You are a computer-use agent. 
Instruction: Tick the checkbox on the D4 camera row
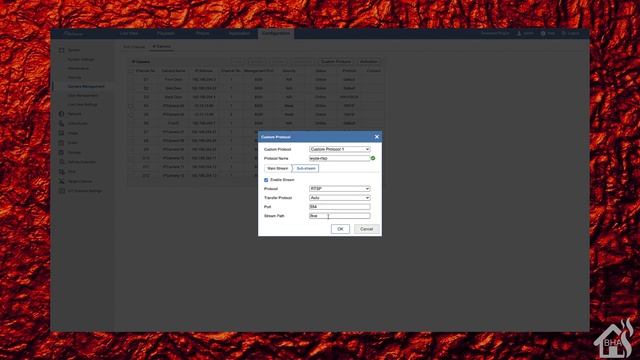(x=131, y=106)
